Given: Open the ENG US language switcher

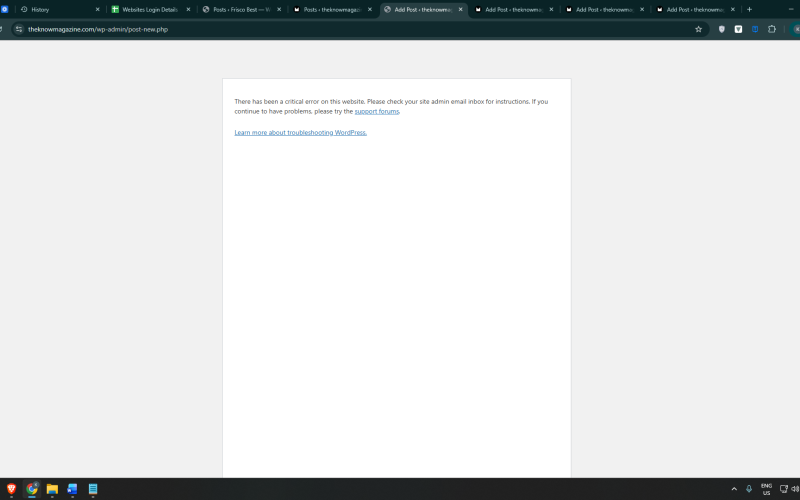Looking at the screenshot, I should pyautogui.click(x=766, y=489).
